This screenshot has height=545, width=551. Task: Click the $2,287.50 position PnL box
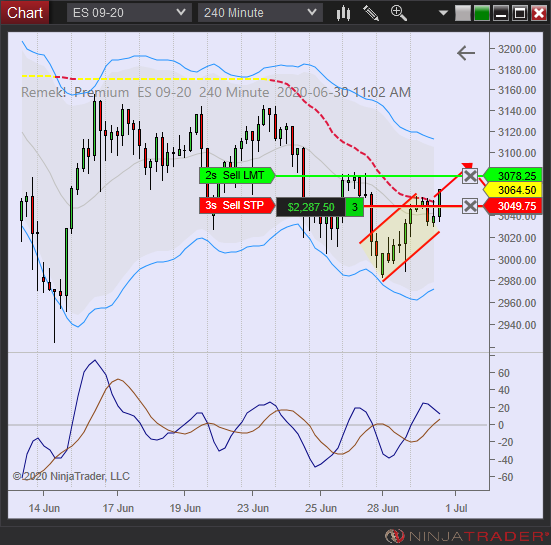tap(311, 207)
